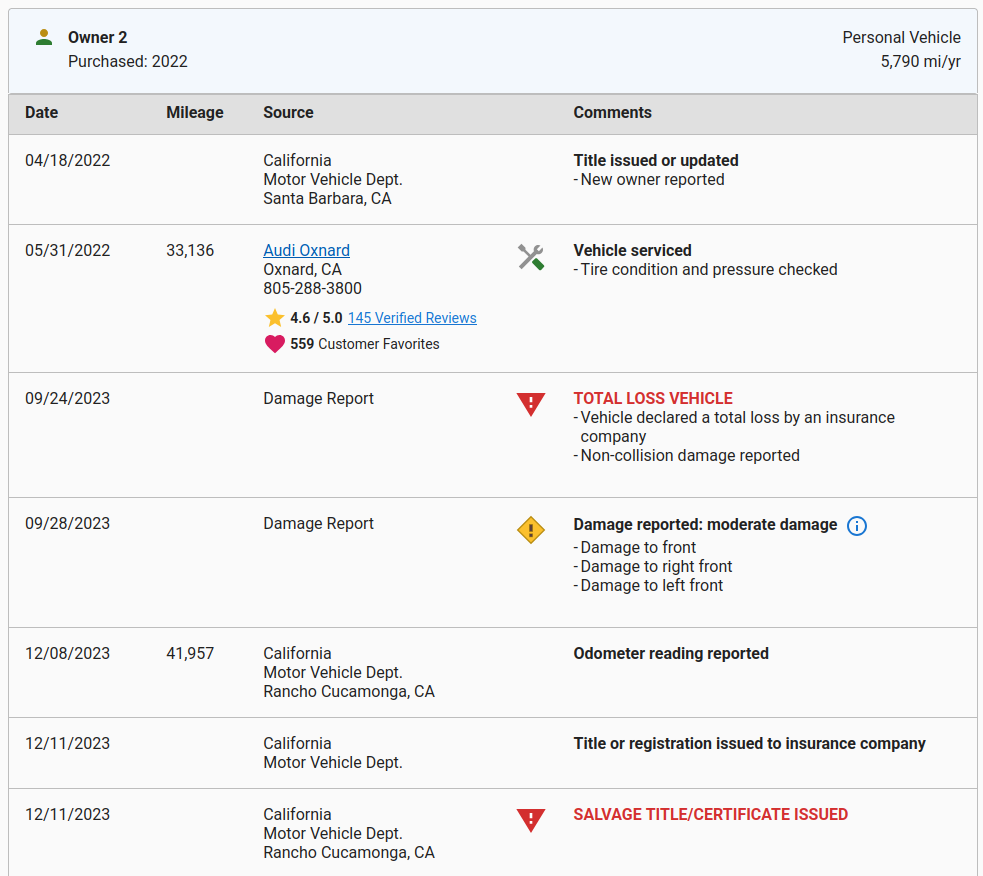Click the wrench service icon
The image size is (983, 876).
tap(531, 257)
